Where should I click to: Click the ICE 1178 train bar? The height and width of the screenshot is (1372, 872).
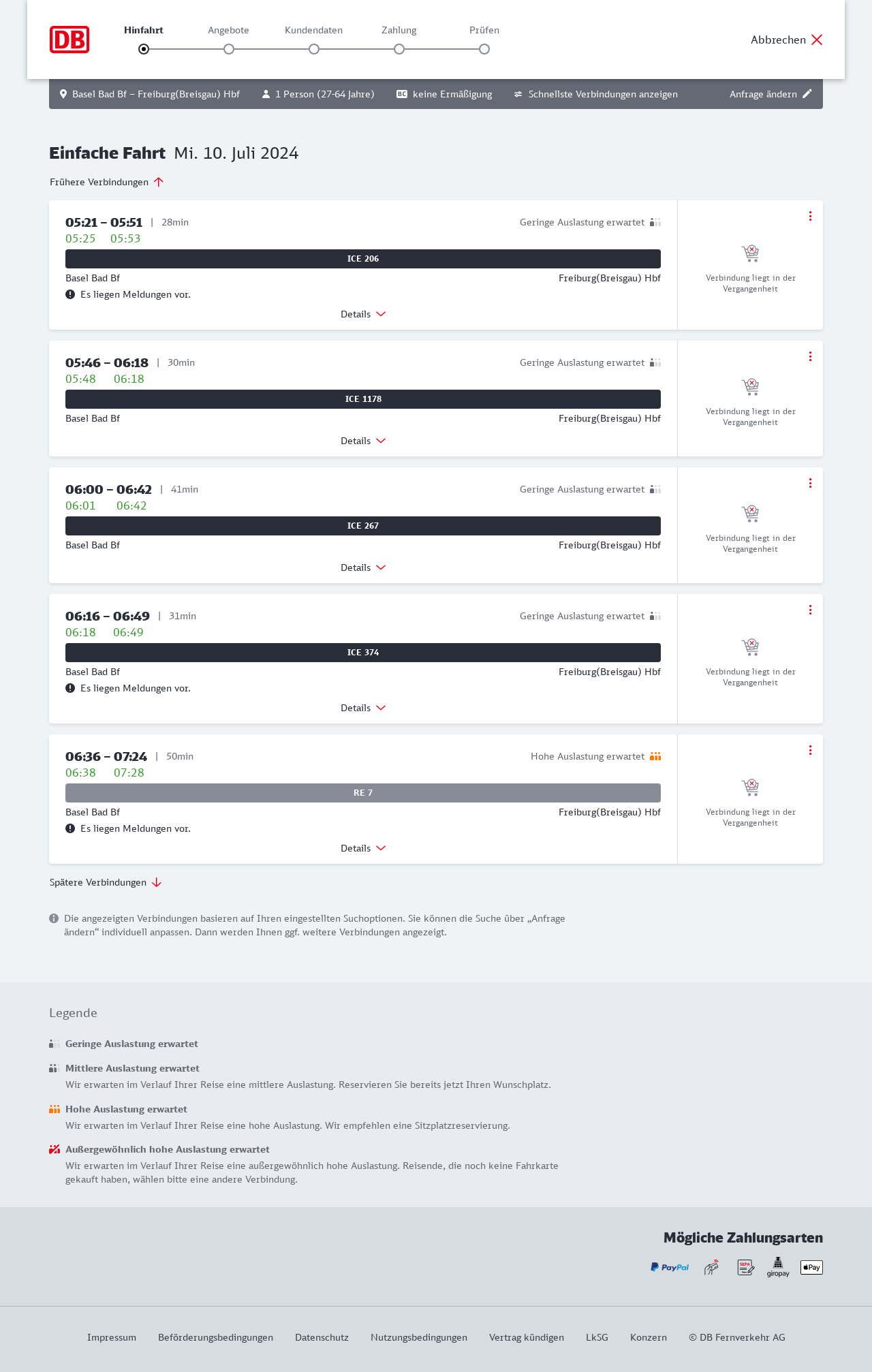coord(363,399)
